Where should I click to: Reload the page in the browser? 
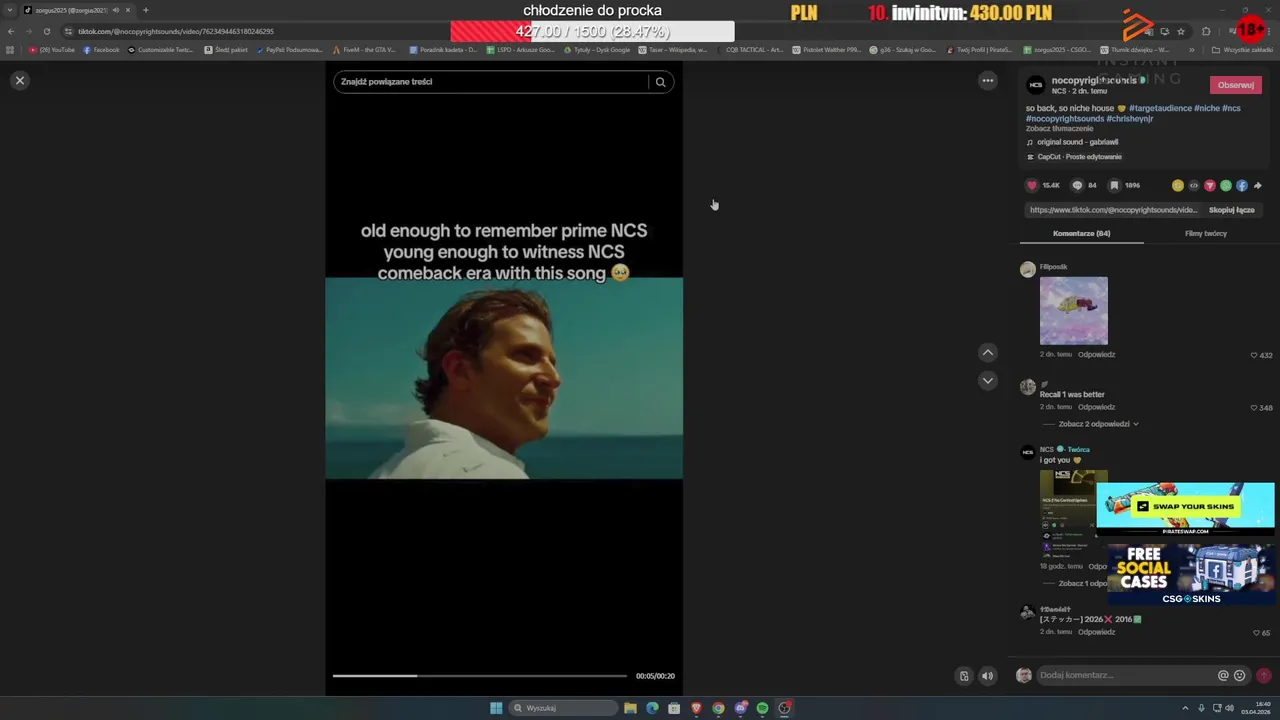point(46,31)
